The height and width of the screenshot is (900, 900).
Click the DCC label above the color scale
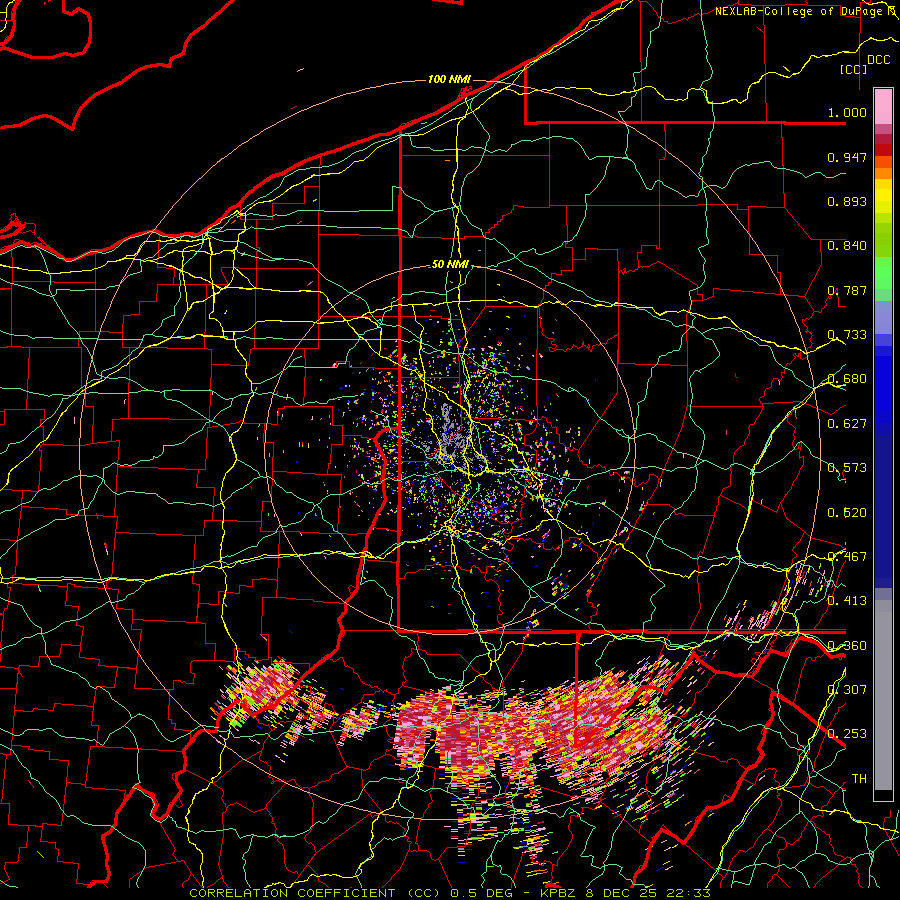point(878,60)
